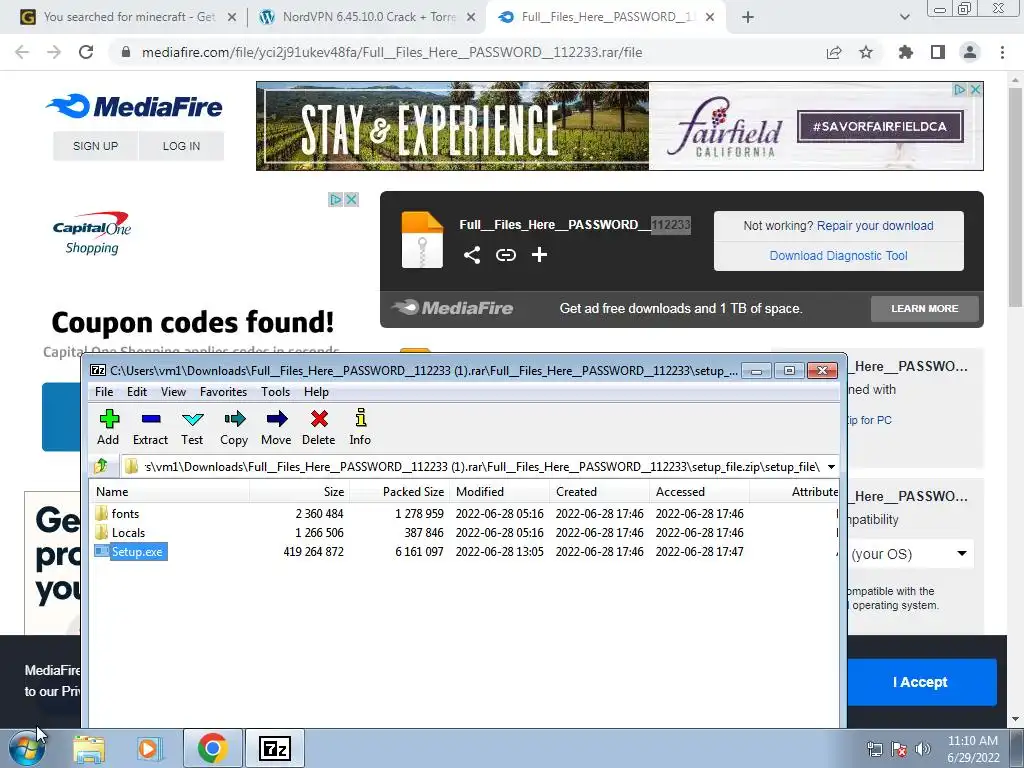Viewport: 1024px width, 768px height.
Task: Sort by Accessed column header
Action: point(699,491)
